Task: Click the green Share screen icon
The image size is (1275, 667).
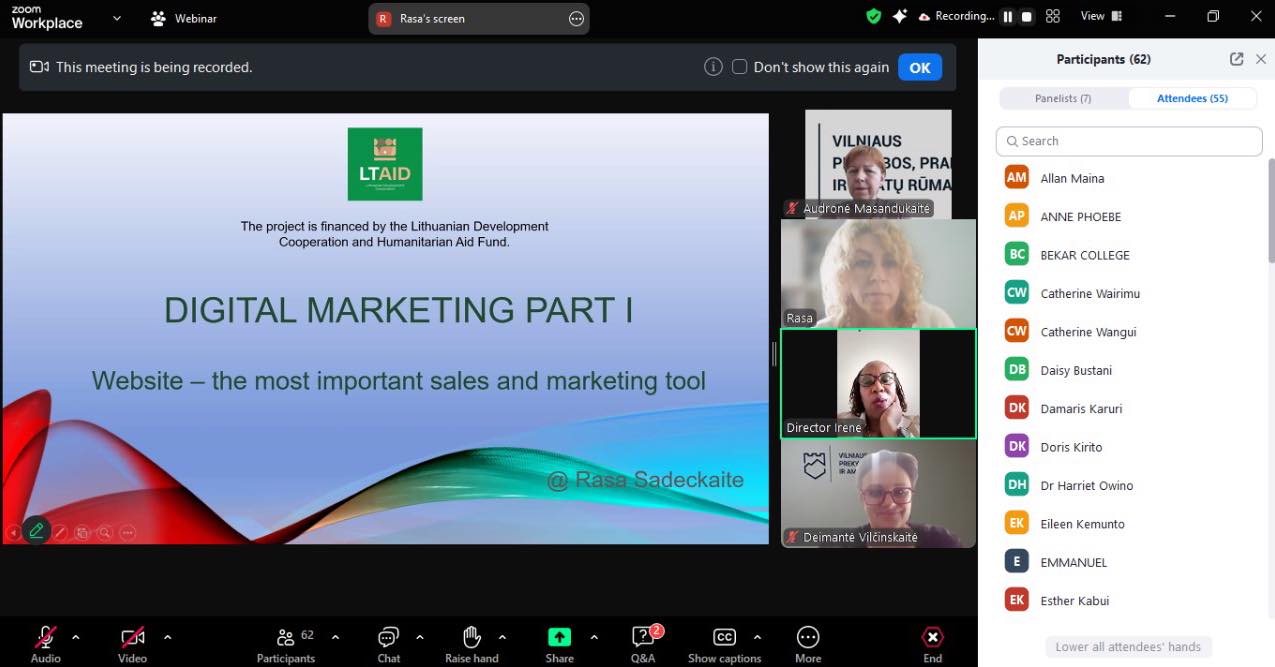Action: pyautogui.click(x=559, y=638)
